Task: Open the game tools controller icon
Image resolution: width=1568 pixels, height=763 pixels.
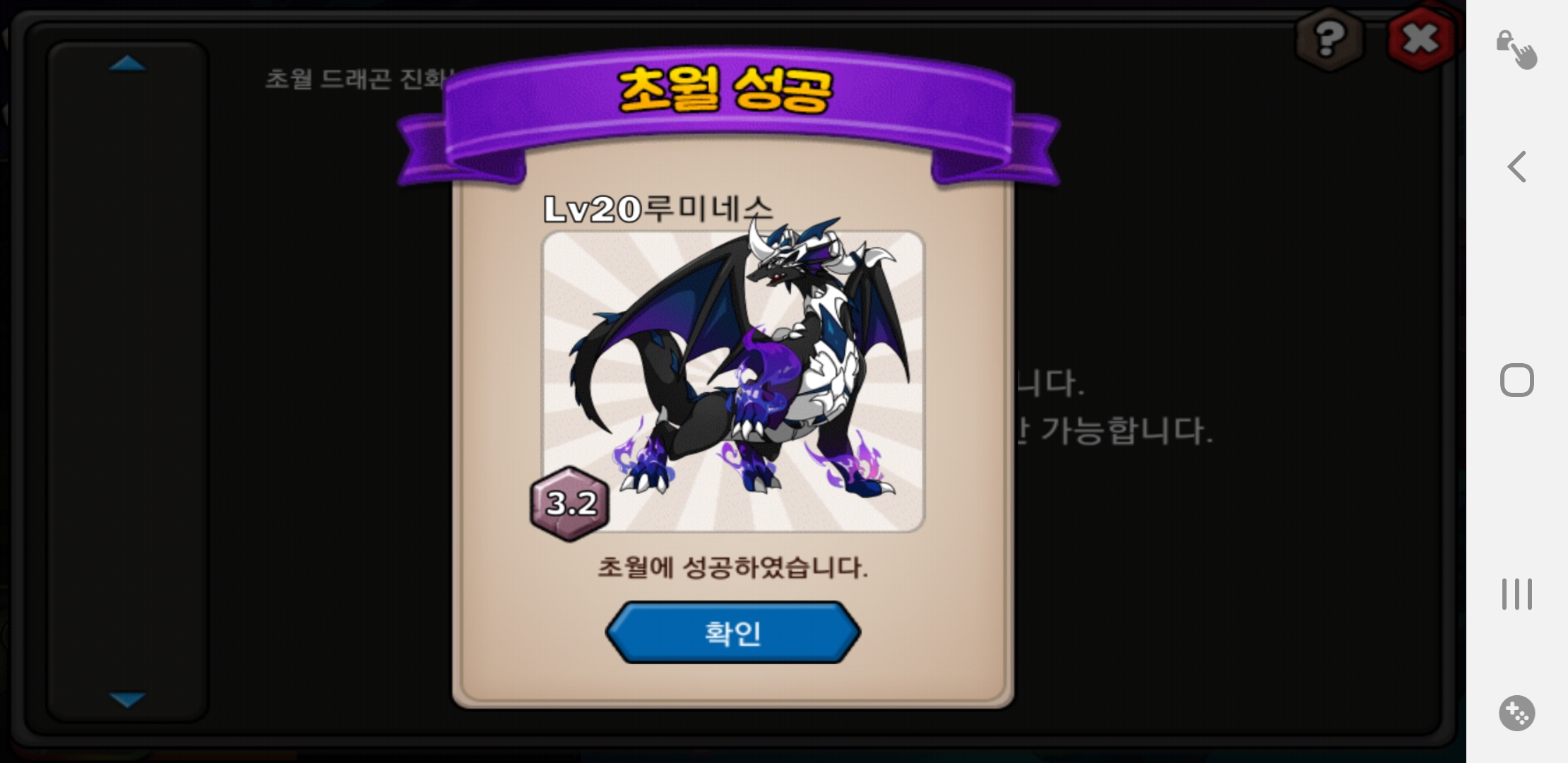Action: (1516, 713)
